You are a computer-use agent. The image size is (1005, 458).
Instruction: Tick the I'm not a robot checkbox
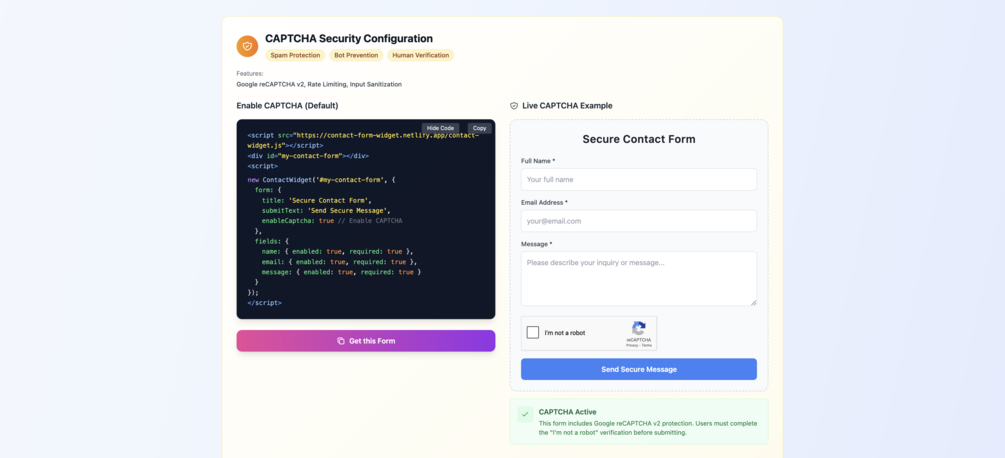pyautogui.click(x=533, y=332)
